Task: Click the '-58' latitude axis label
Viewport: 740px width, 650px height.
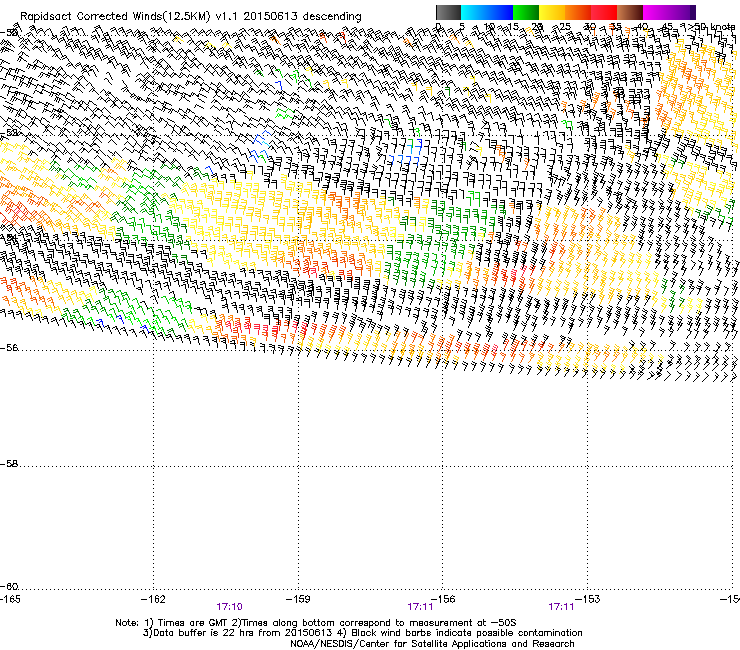Action: 9,464
